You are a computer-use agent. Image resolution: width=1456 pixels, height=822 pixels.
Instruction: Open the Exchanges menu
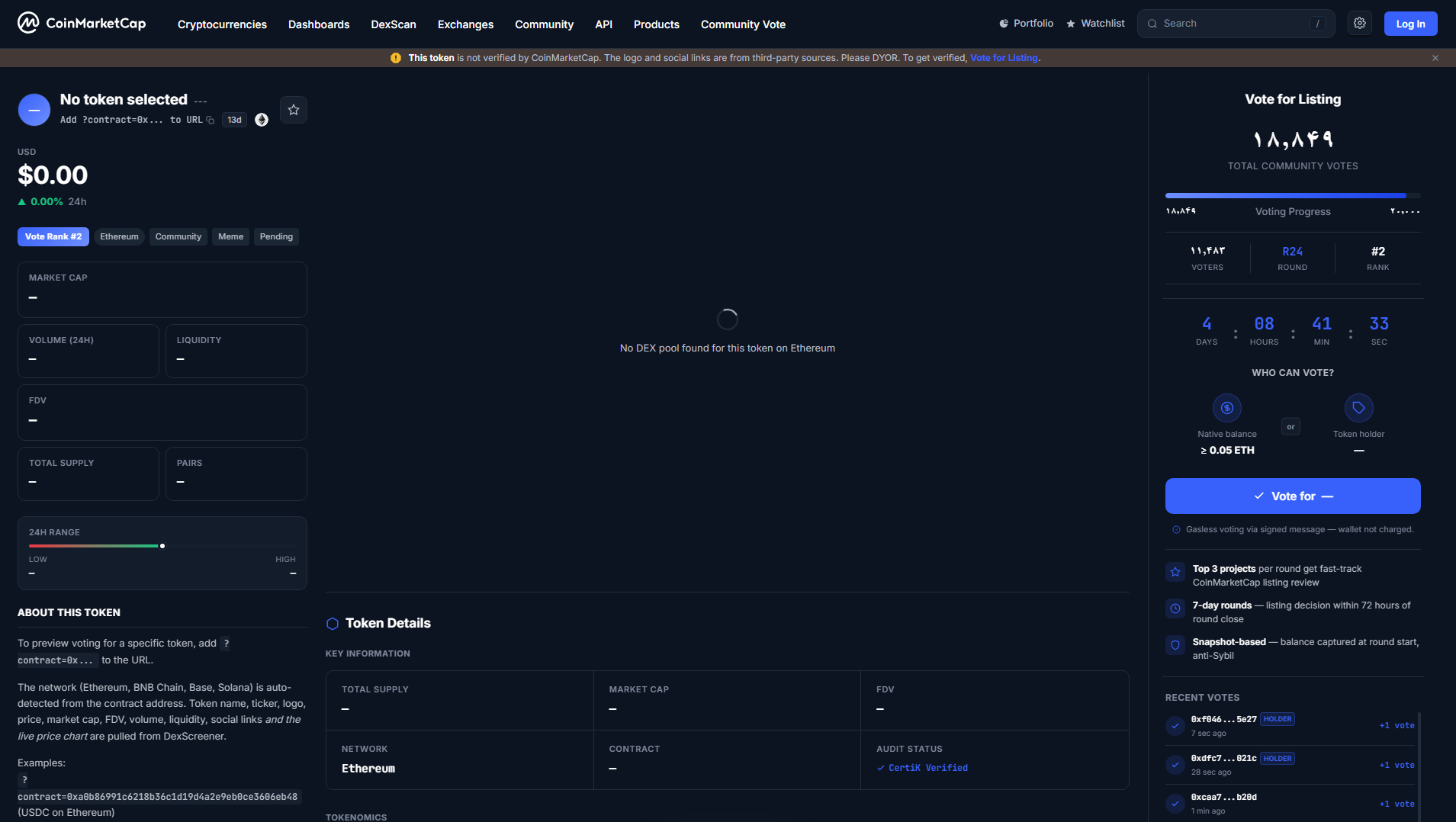click(x=465, y=24)
